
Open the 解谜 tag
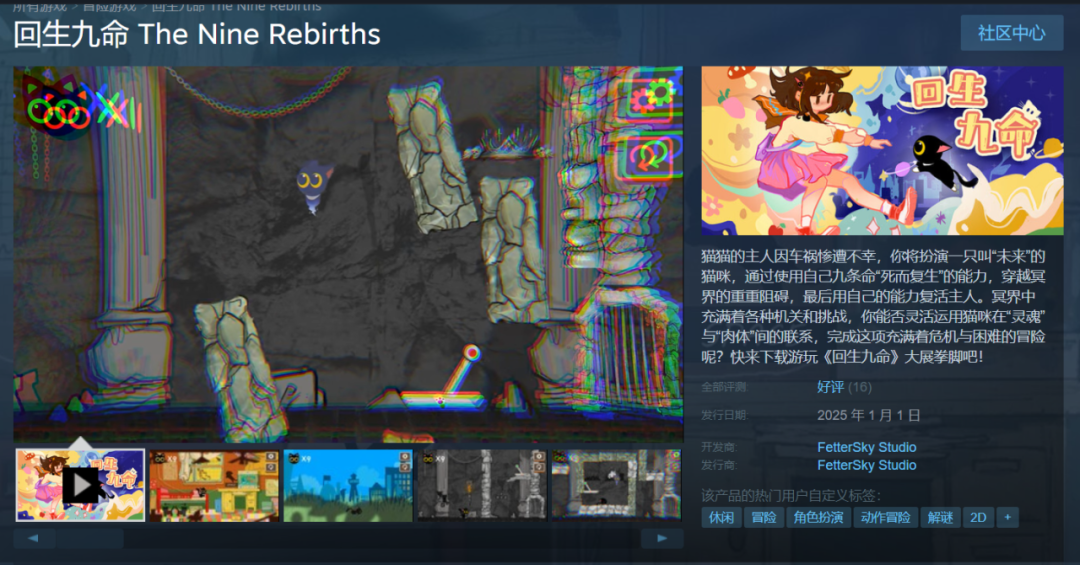tap(940, 517)
